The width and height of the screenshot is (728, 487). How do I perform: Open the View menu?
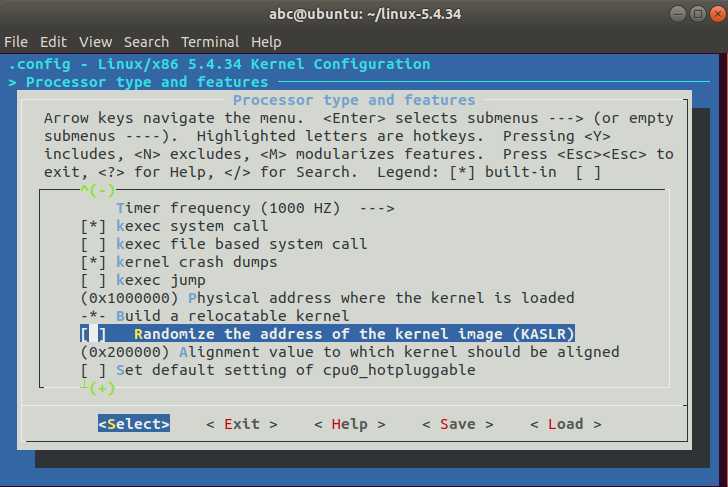(96, 42)
